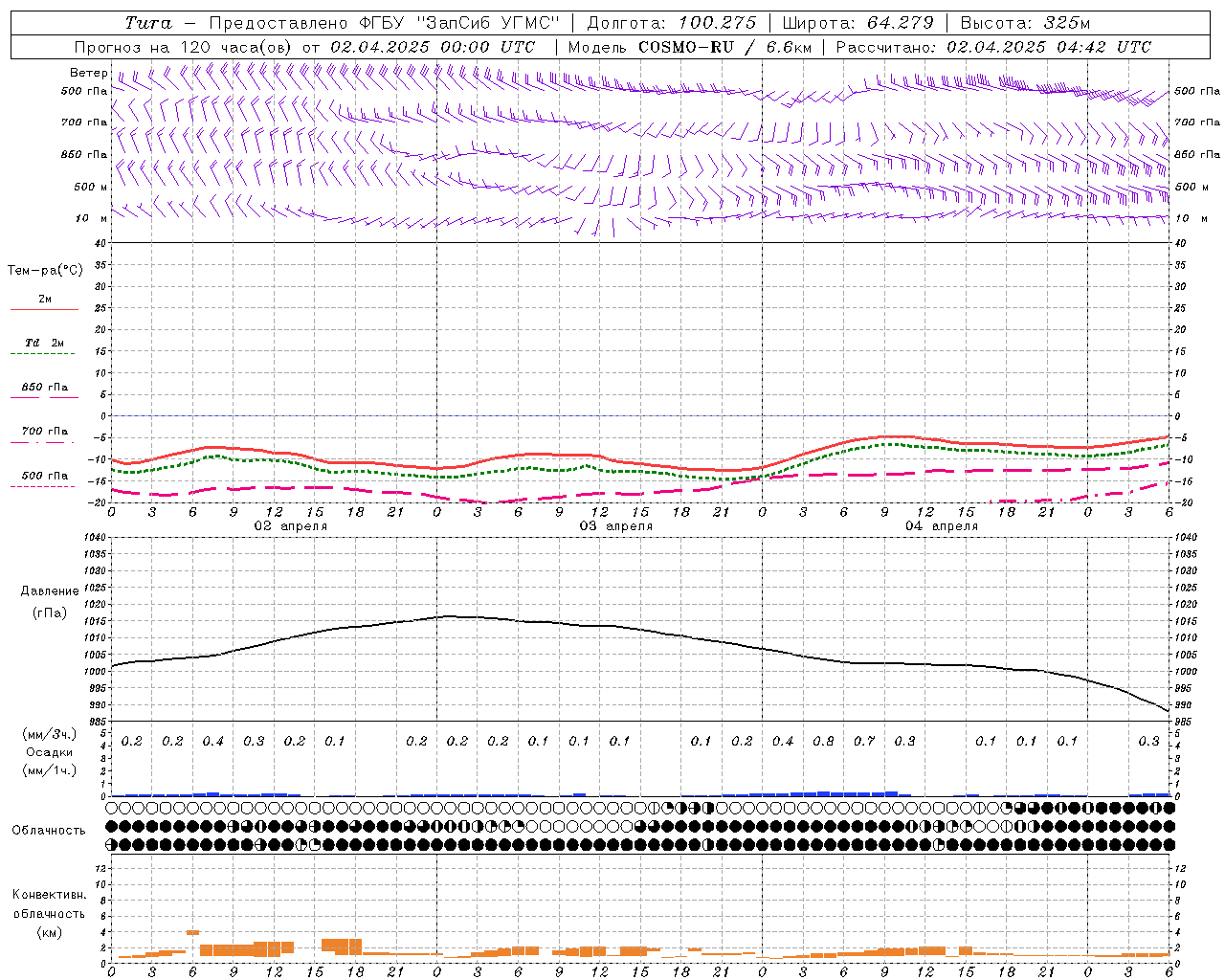Click the station name "Tura" in the header
The image size is (1225, 980).
(x=148, y=23)
